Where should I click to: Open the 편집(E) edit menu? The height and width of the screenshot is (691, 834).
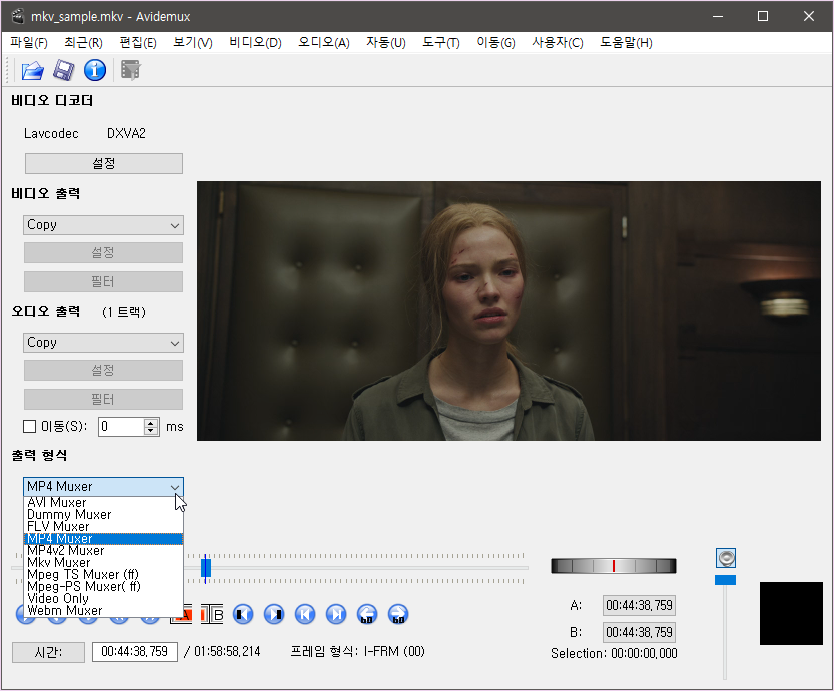click(x=138, y=43)
